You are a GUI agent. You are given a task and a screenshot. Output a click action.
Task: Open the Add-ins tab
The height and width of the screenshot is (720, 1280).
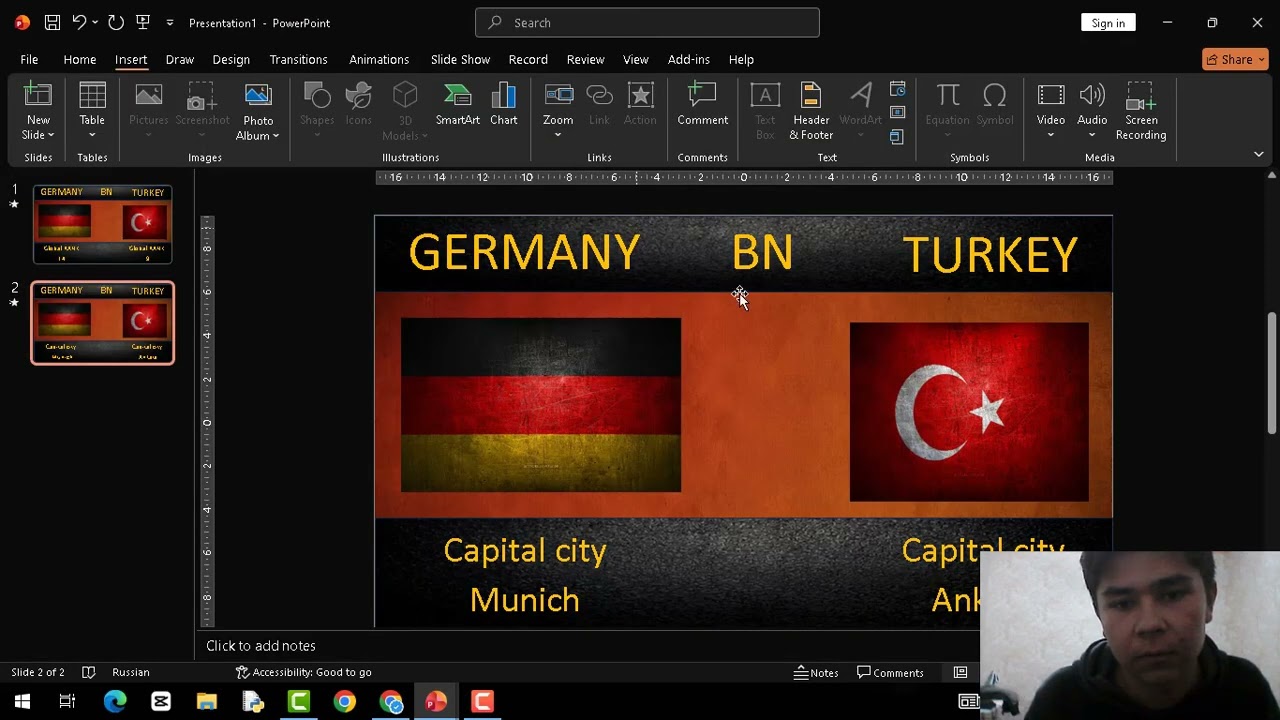[689, 59]
